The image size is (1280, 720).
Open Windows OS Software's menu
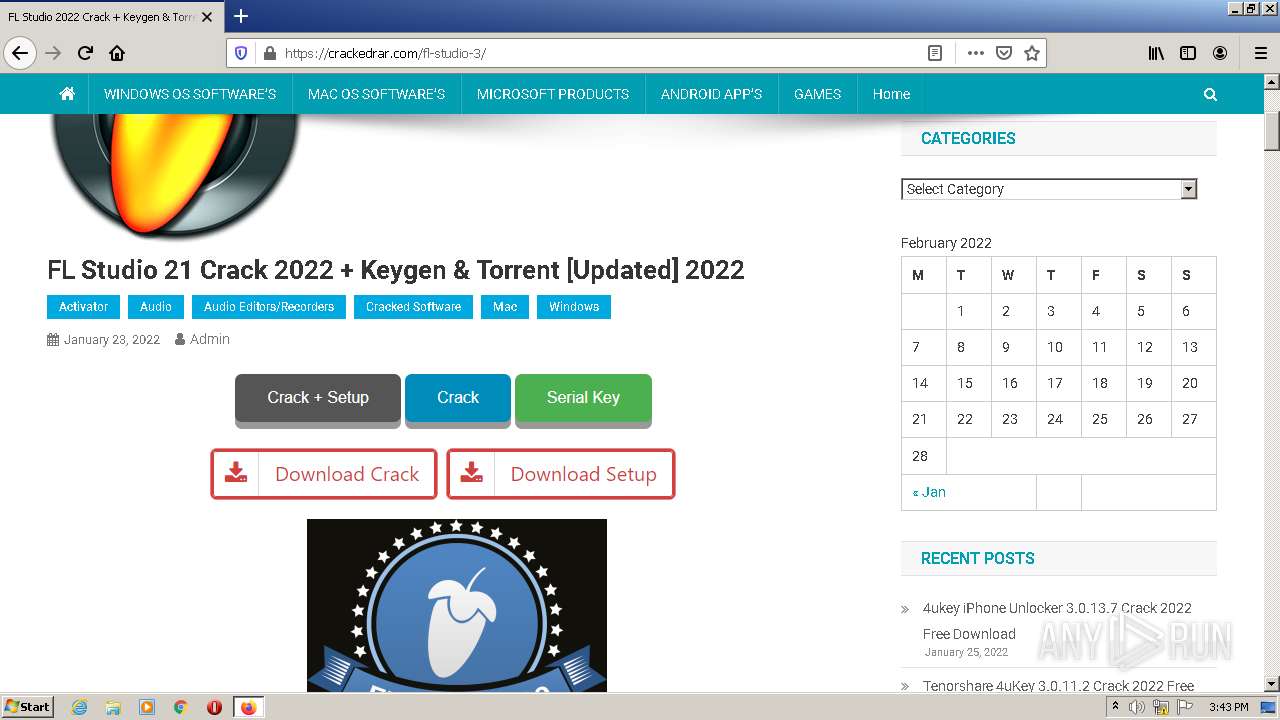coord(190,94)
